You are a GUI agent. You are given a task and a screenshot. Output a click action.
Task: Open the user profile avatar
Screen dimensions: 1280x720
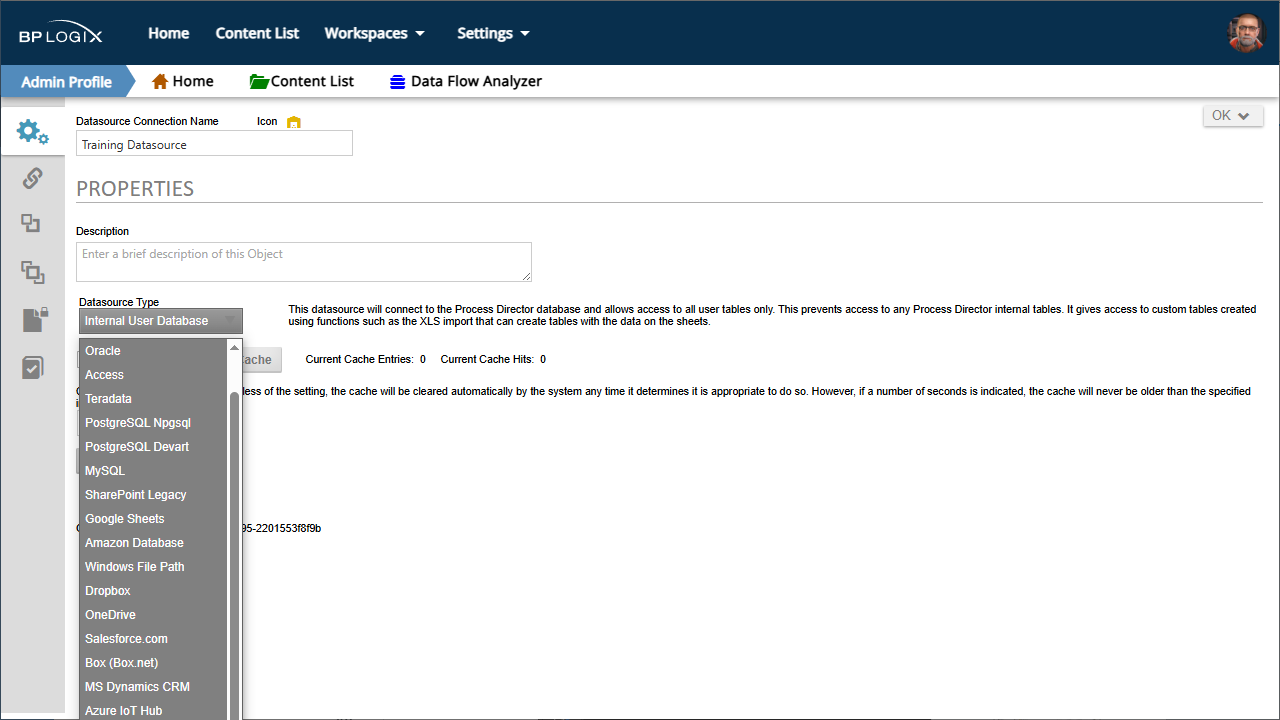point(1246,33)
